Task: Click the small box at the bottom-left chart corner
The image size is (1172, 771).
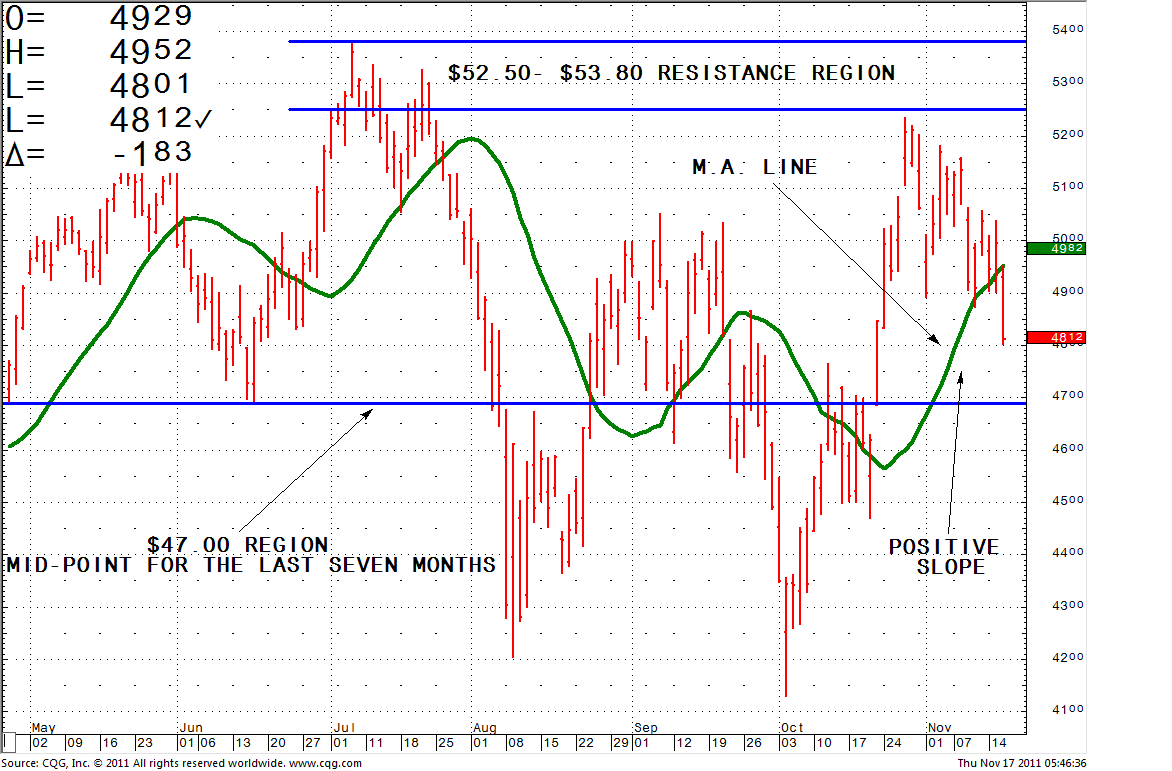Action: [x=9, y=742]
